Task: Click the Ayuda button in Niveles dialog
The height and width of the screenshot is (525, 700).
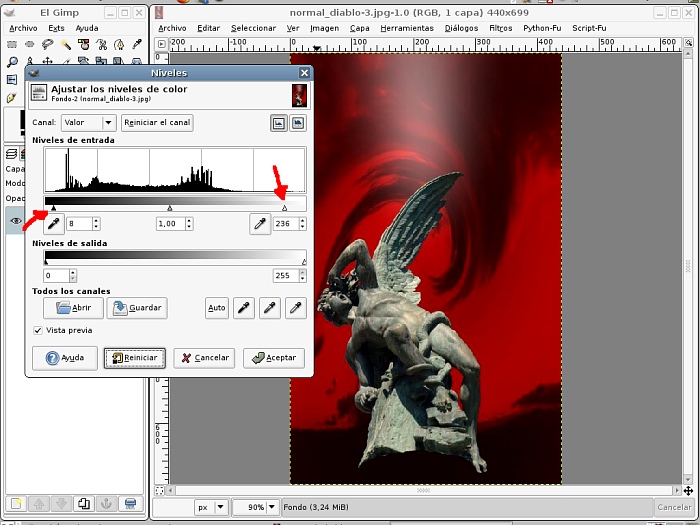Action: pos(65,358)
